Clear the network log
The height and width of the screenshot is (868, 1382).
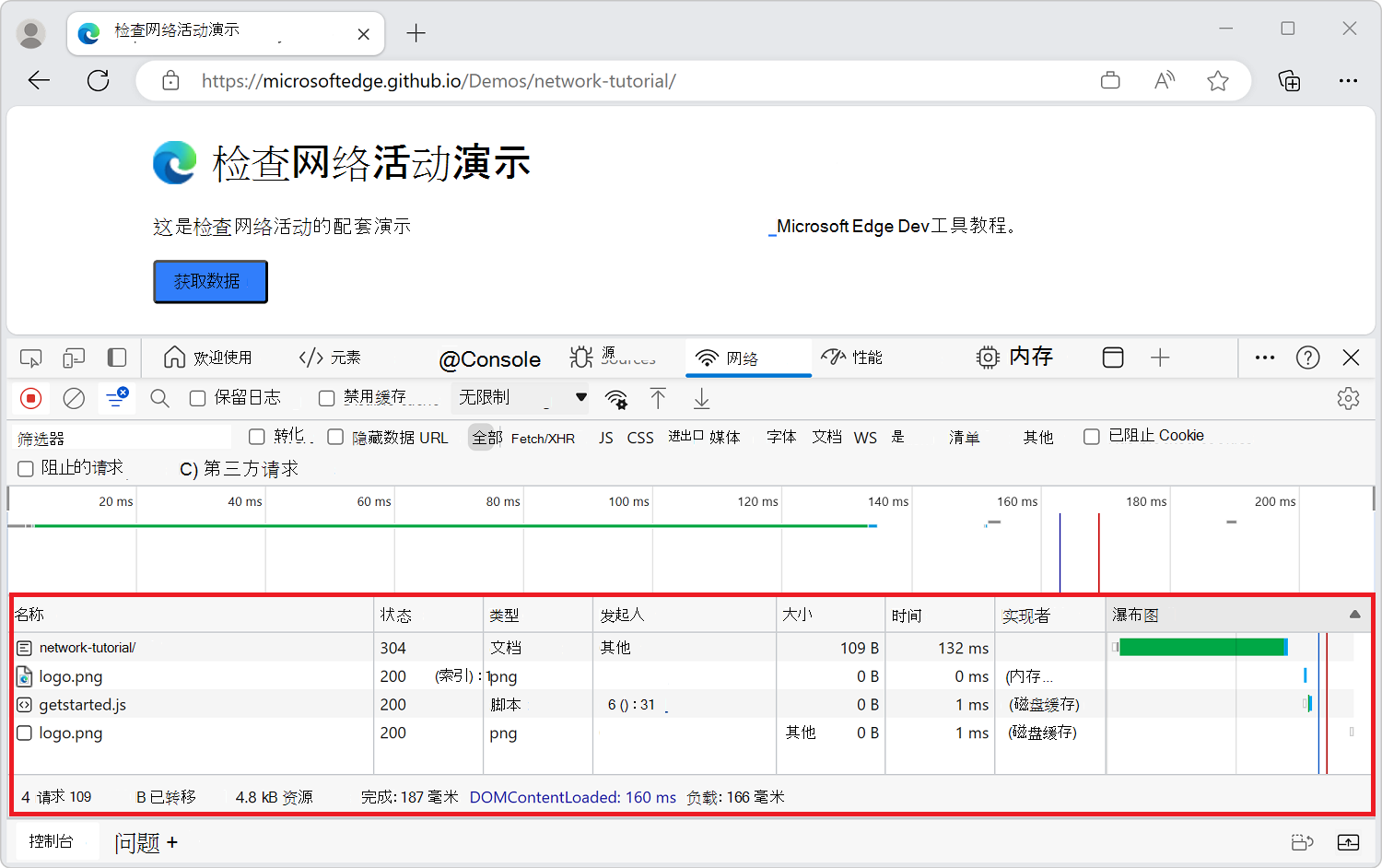tap(74, 398)
